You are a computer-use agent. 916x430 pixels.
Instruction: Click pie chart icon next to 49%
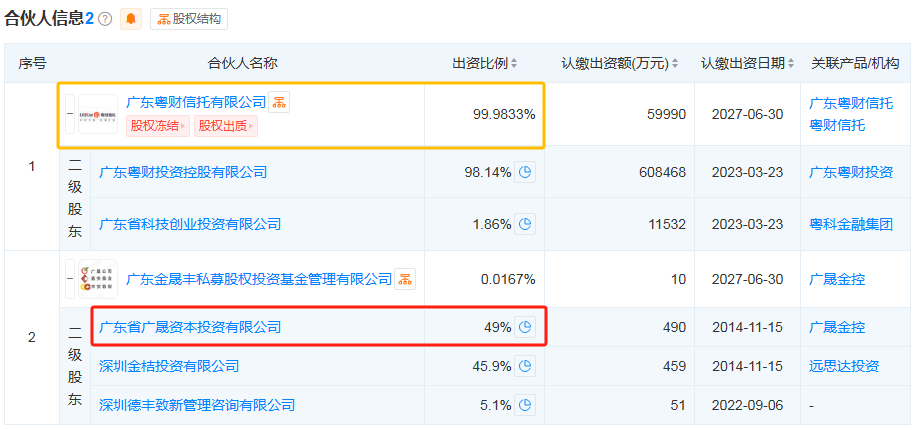(x=526, y=327)
